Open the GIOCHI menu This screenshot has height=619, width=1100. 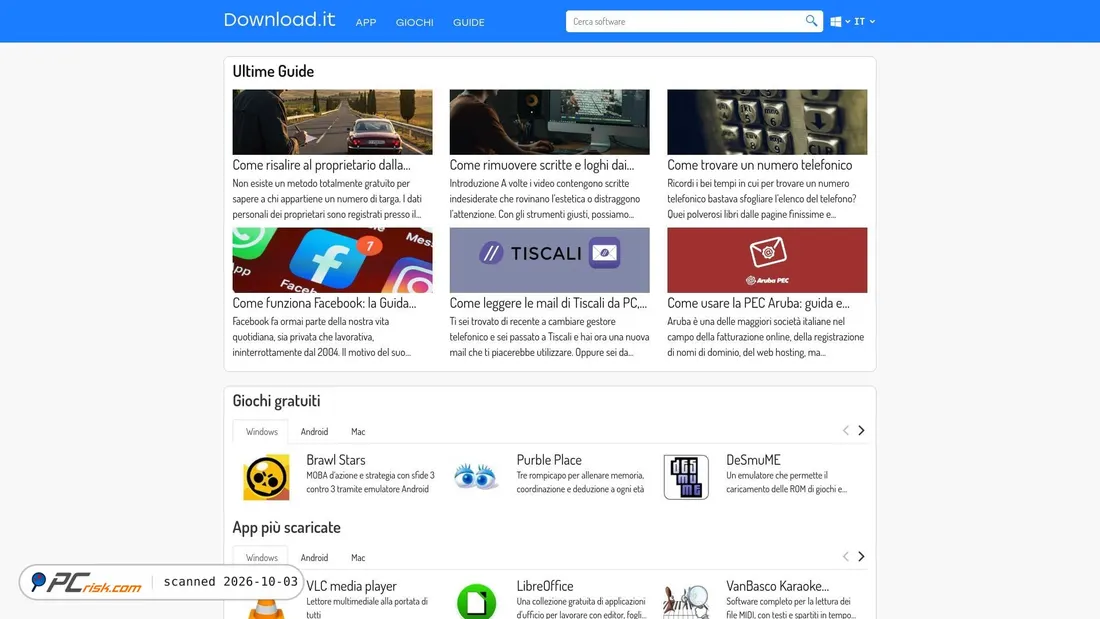415,22
